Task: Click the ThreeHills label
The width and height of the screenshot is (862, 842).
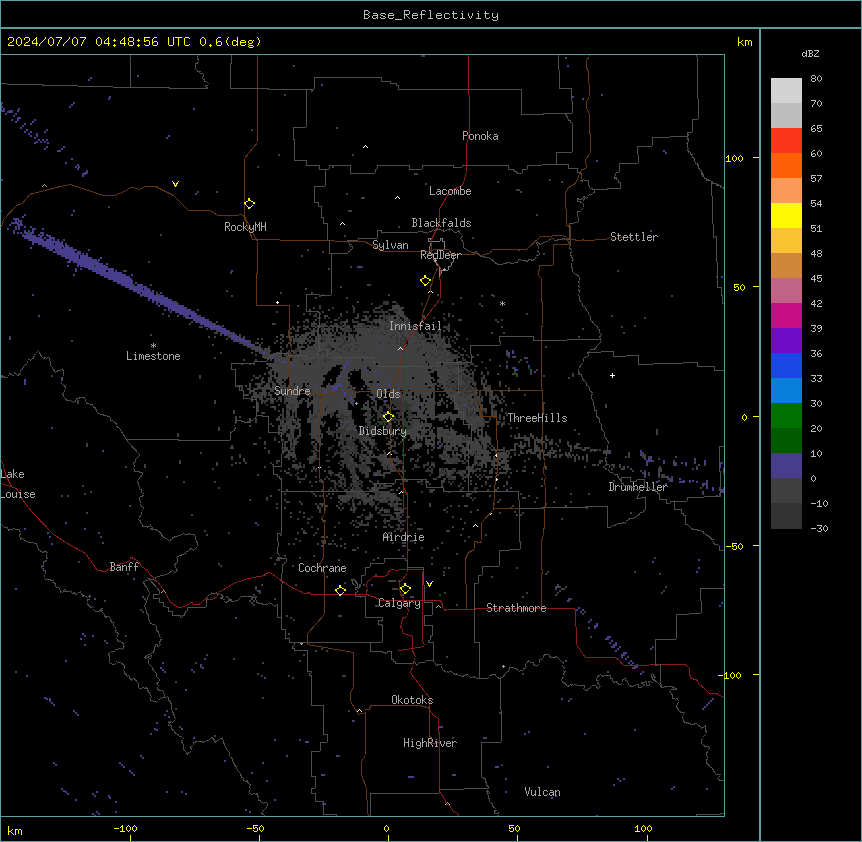Action: coord(537,418)
